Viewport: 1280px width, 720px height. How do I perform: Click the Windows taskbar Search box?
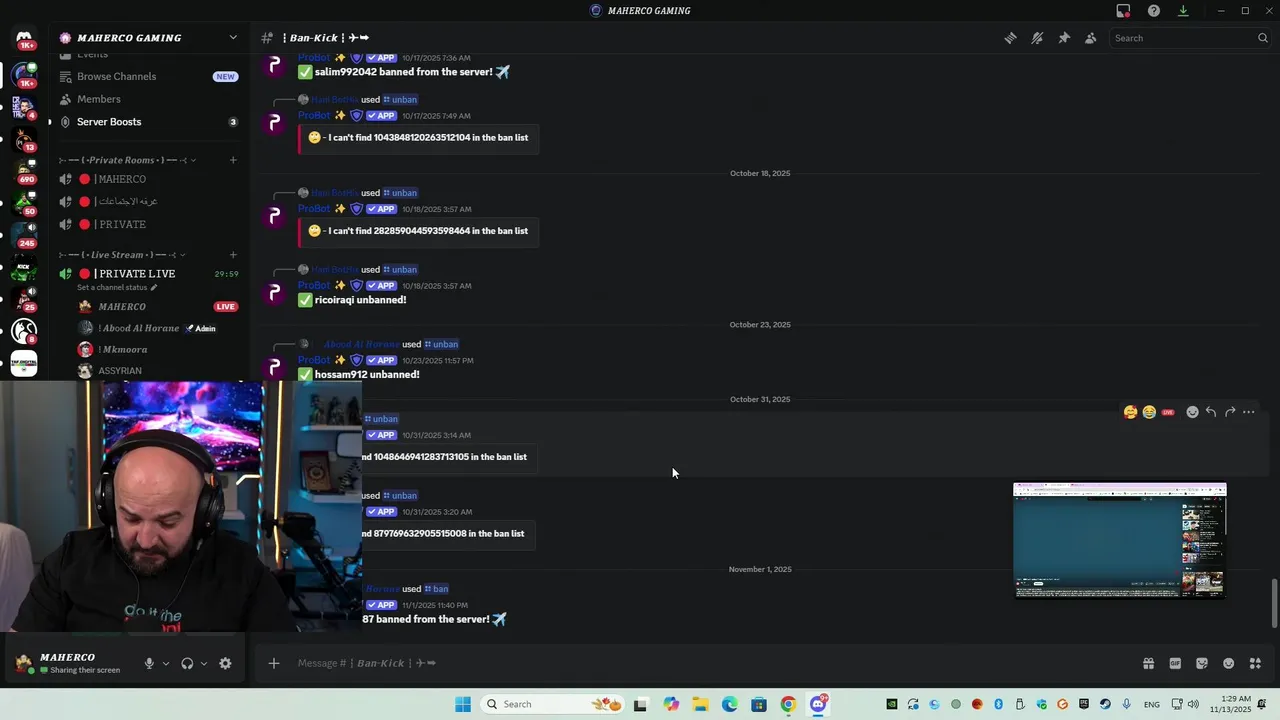point(552,704)
